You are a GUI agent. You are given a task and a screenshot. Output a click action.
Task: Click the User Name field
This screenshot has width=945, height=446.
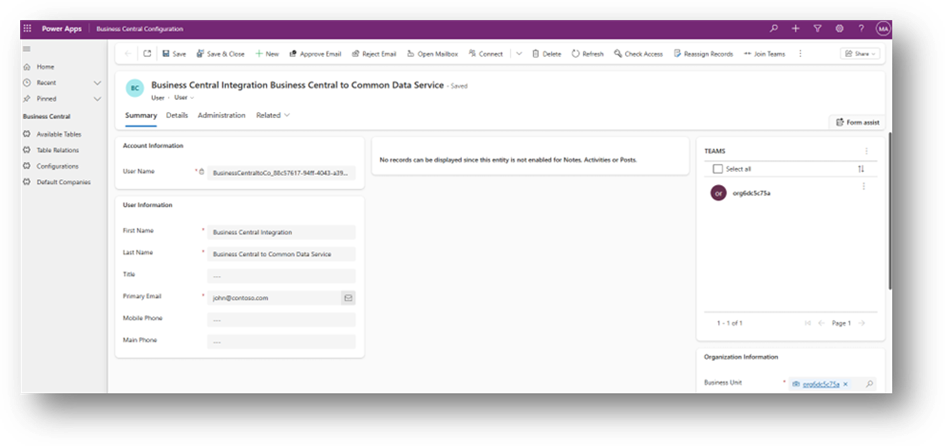pyautogui.click(x=281, y=173)
